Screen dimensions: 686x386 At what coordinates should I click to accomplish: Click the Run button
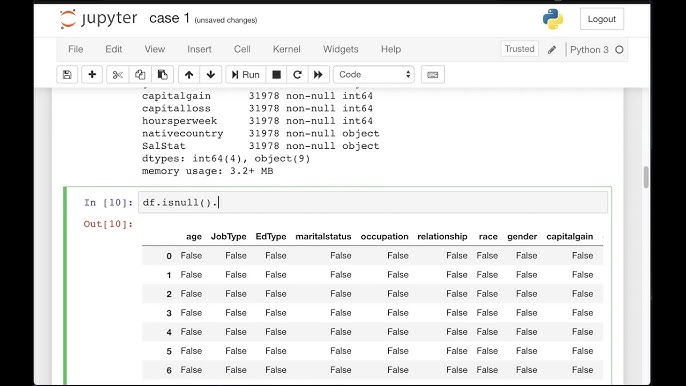coord(245,74)
